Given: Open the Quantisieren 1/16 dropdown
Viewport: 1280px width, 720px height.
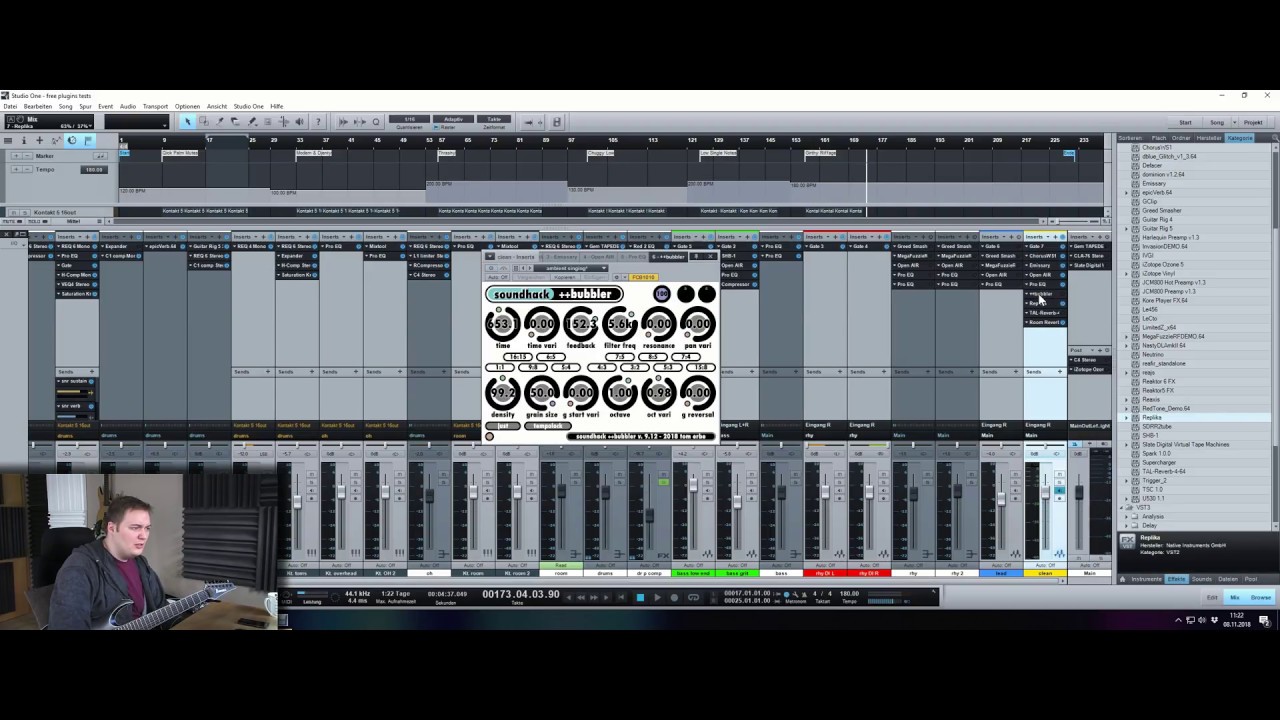Looking at the screenshot, I should [409, 119].
